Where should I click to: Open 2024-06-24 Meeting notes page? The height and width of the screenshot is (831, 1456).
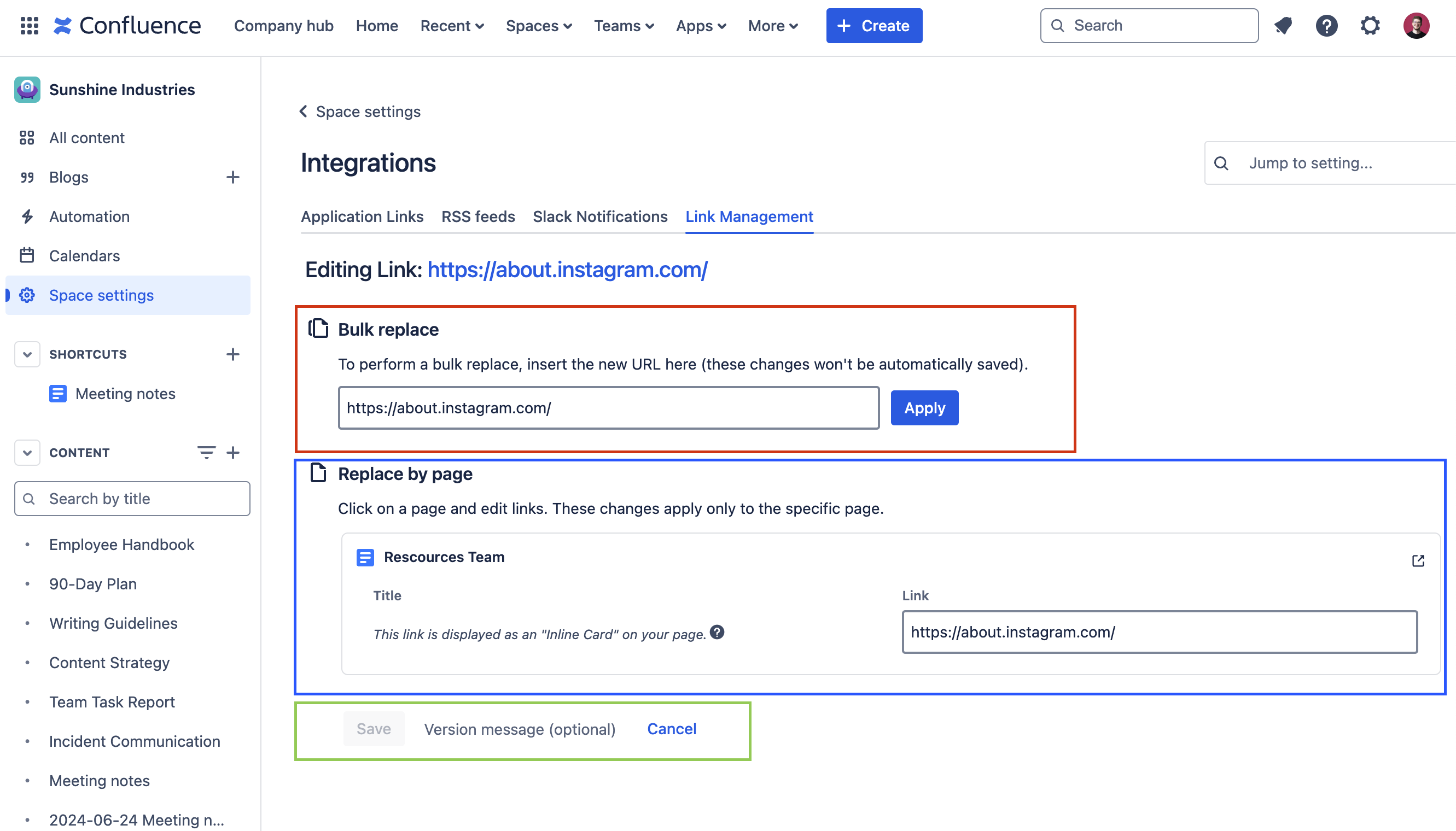(136, 820)
